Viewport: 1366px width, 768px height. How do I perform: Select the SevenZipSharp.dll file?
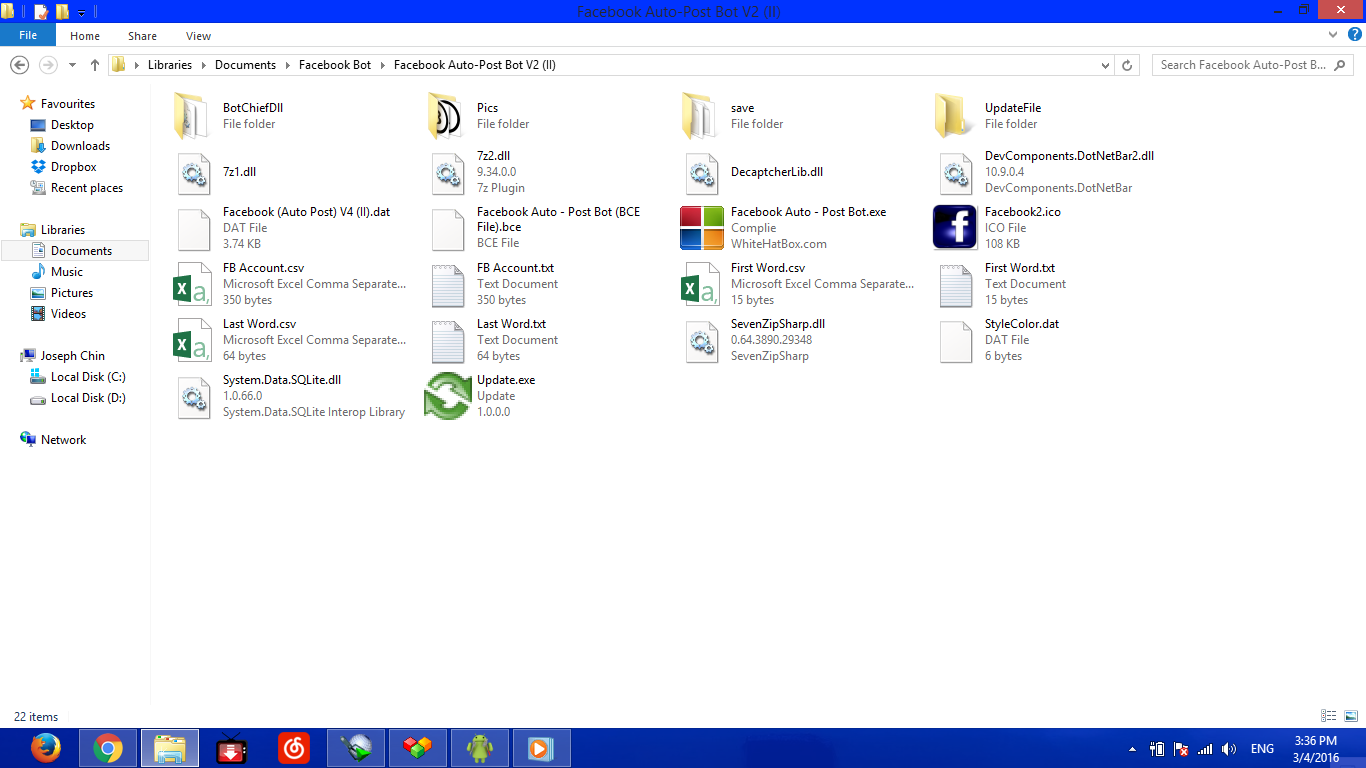tap(701, 340)
